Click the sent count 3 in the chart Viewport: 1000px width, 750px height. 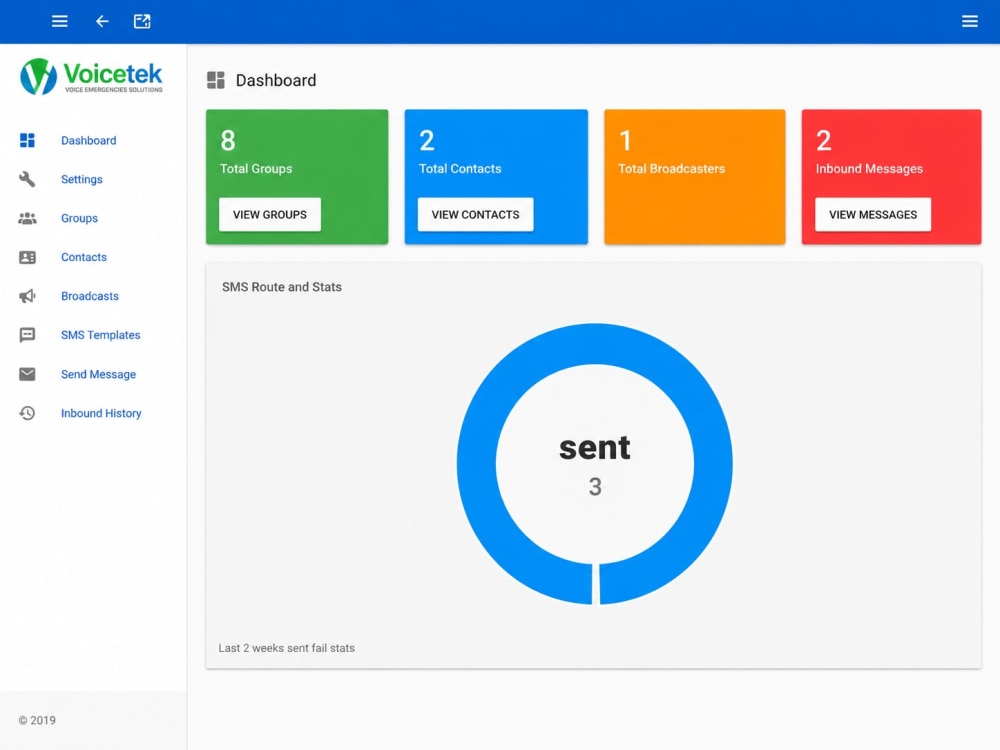pos(594,487)
